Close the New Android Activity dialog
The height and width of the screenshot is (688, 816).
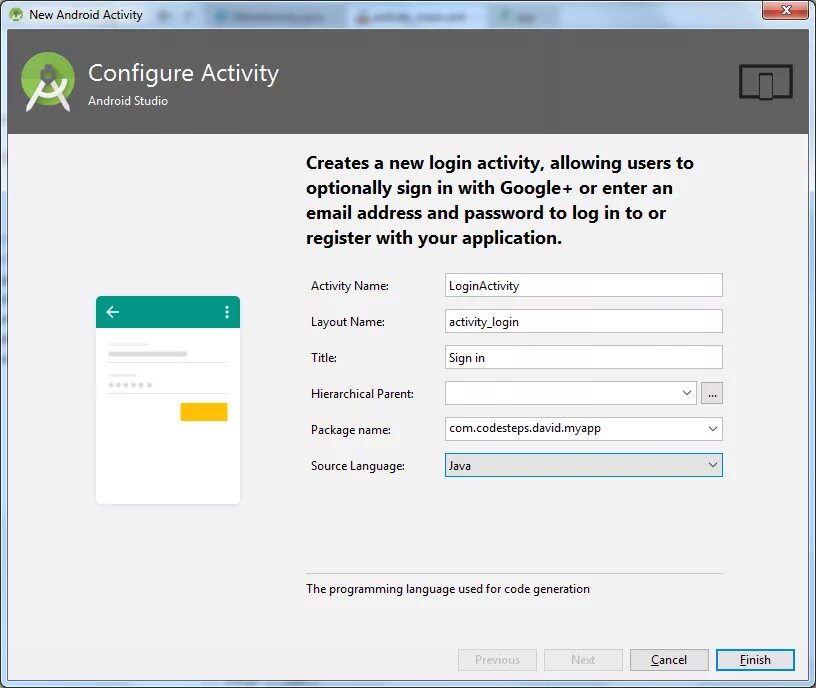tap(786, 10)
